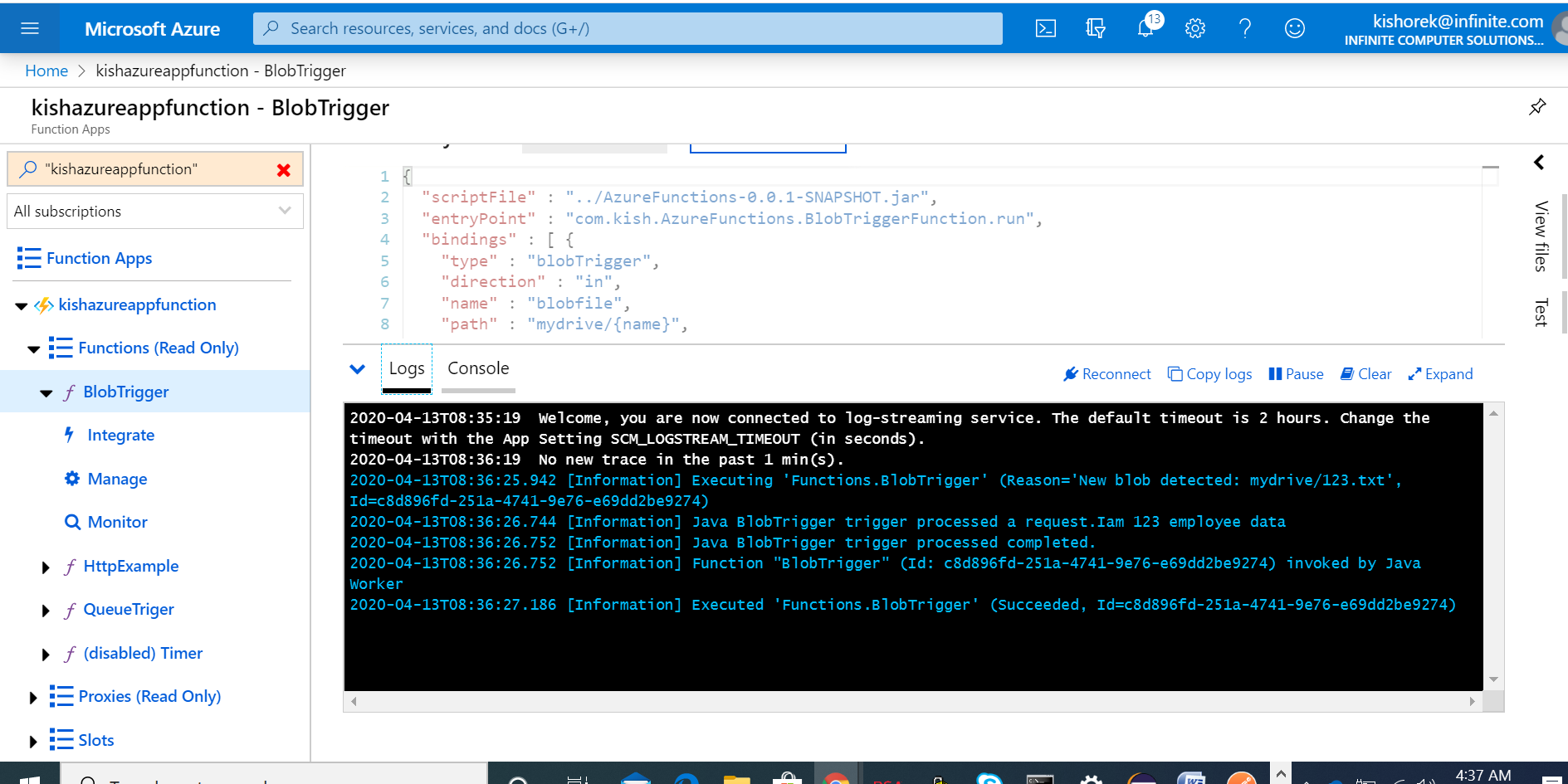Click the Azure search resources field
This screenshot has height=784, width=1568.
coord(628,29)
